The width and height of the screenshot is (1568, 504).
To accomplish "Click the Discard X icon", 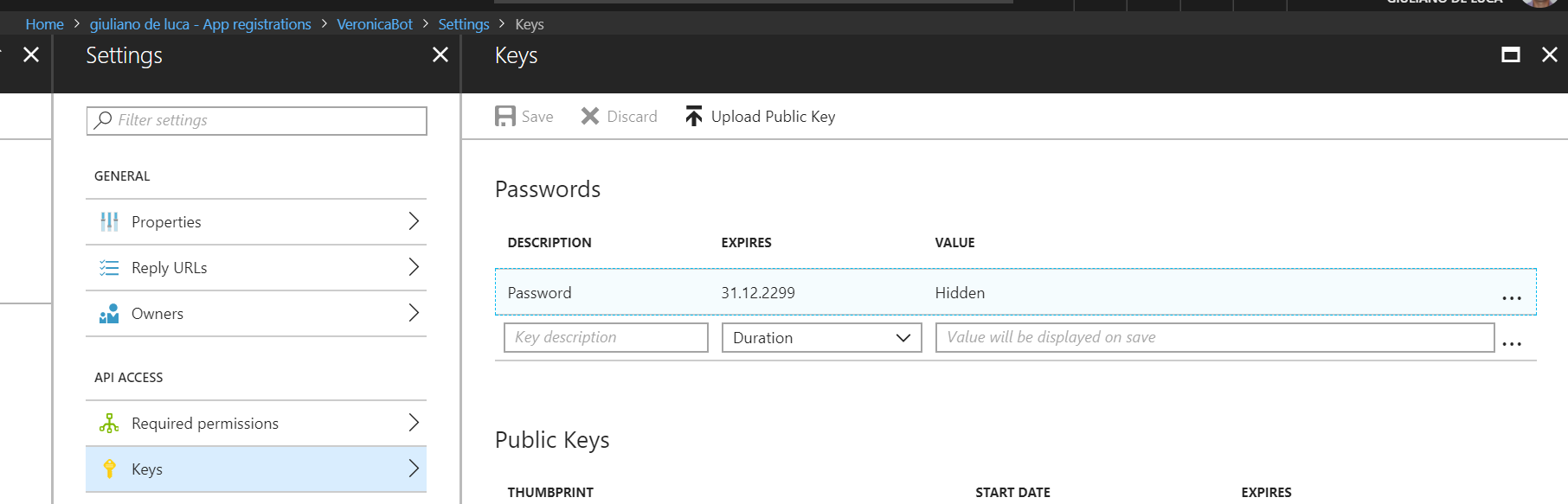I will 590,116.
